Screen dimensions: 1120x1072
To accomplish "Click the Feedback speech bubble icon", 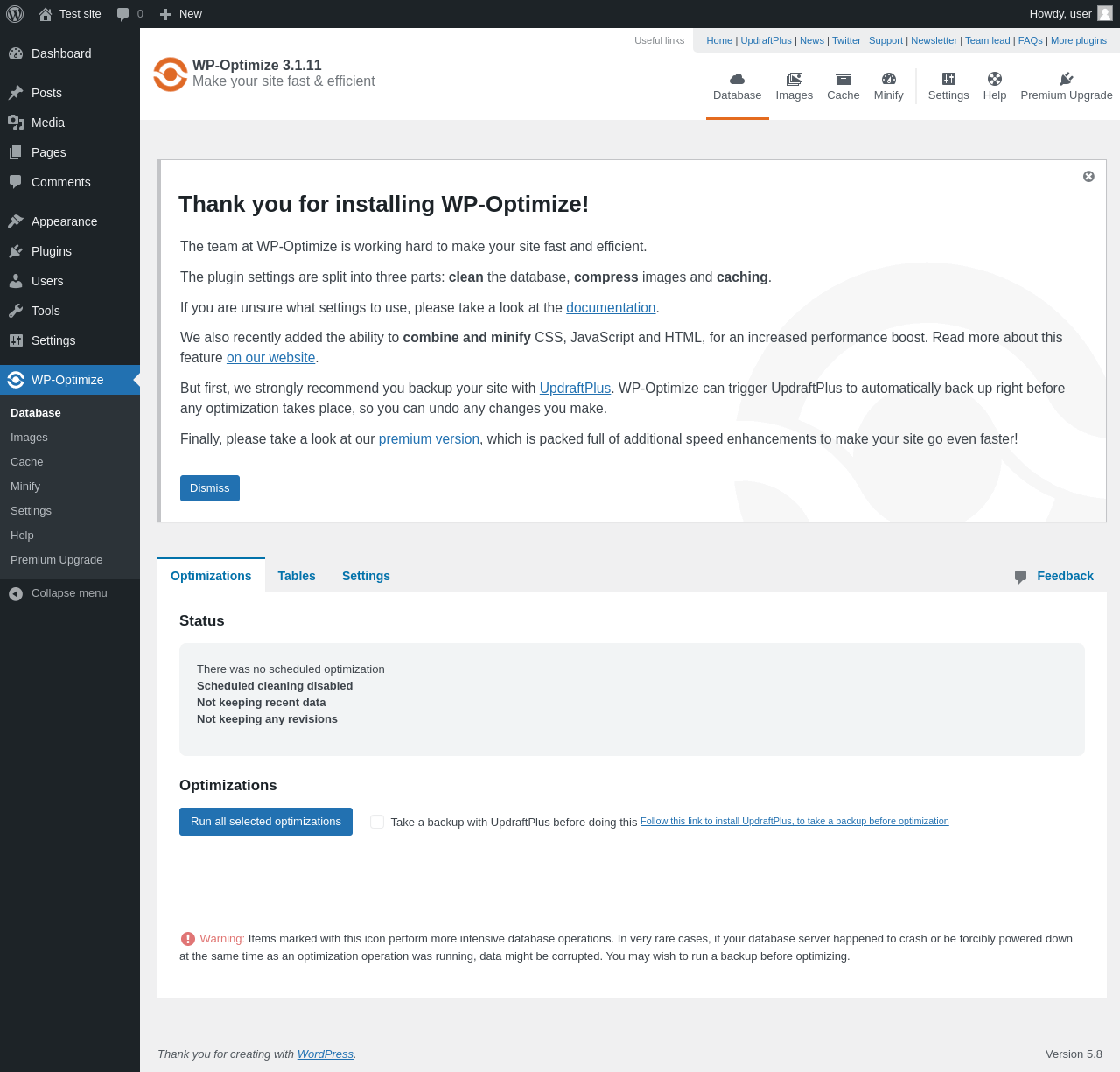I will click(x=1020, y=577).
